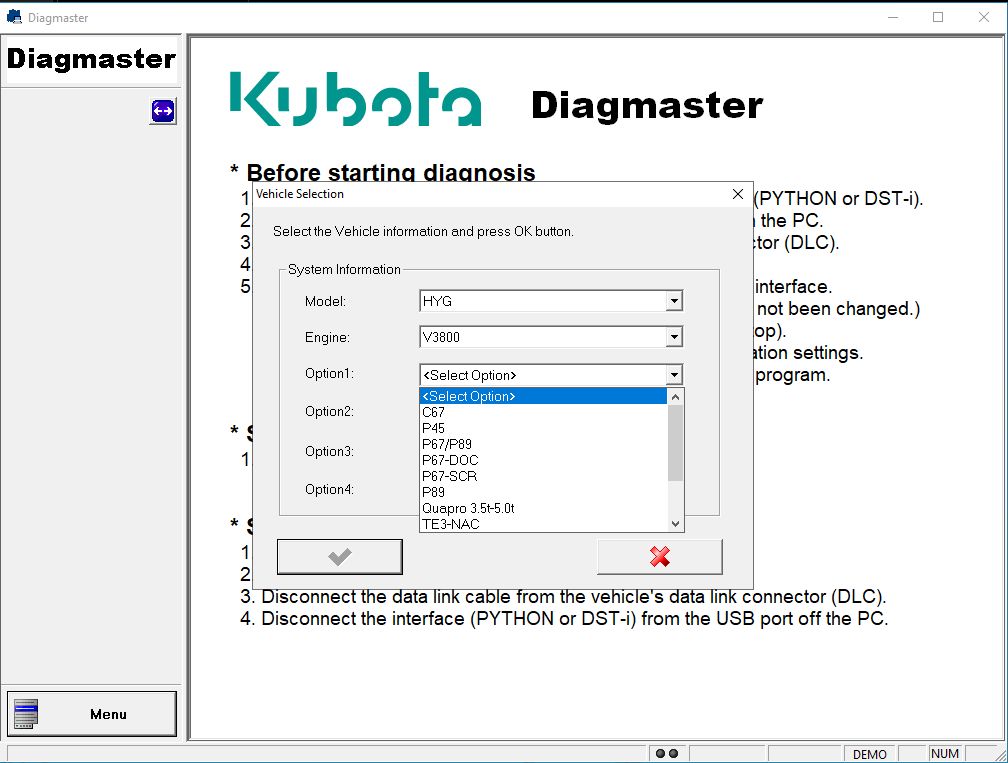
Task: Choose C67 from the option list
Action: coord(544,412)
